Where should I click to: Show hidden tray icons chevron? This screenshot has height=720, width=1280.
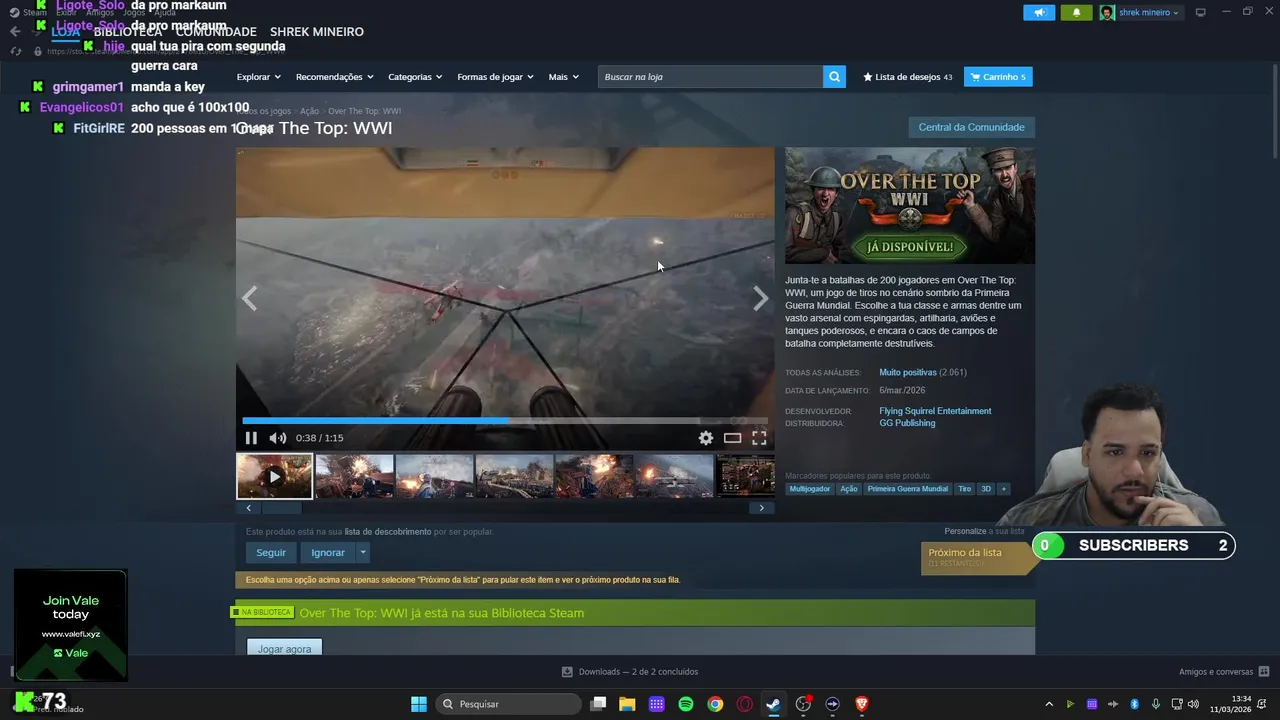1049,704
